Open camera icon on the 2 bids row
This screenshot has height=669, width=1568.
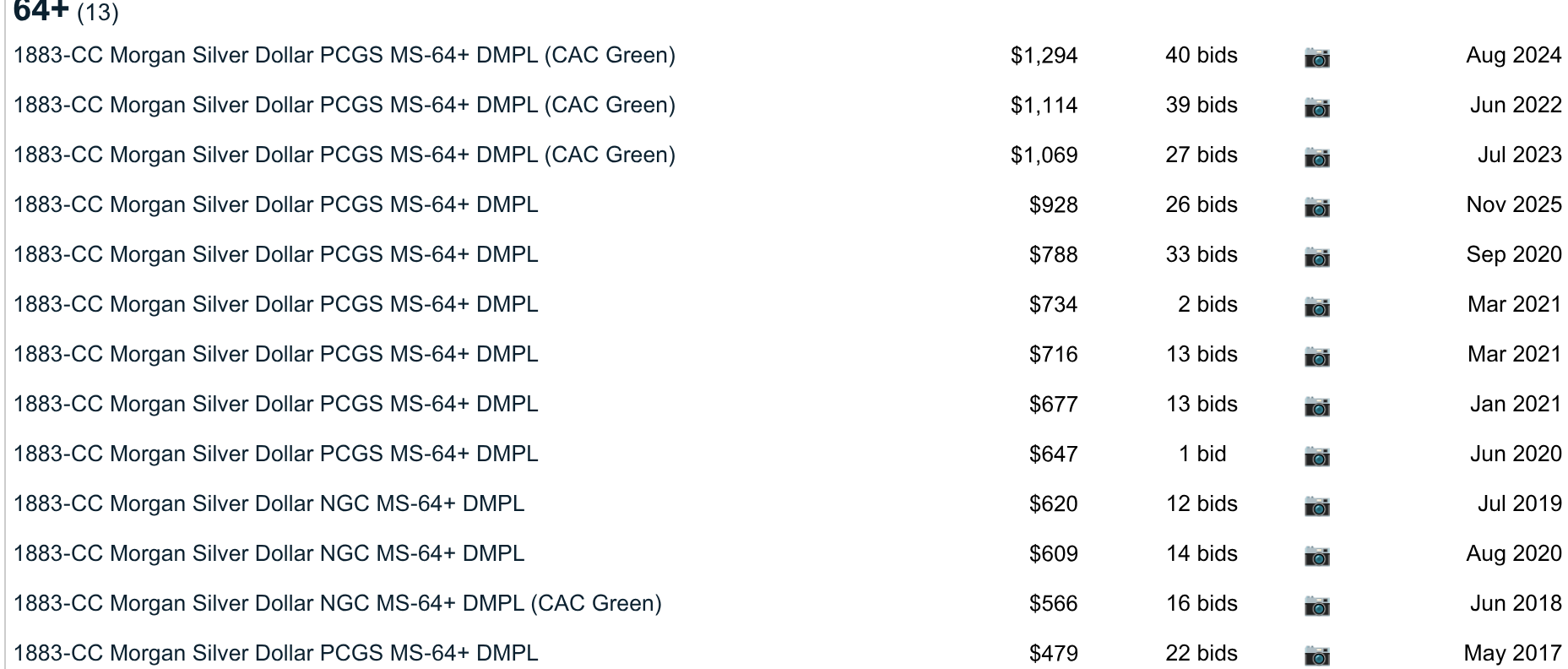[1316, 307]
